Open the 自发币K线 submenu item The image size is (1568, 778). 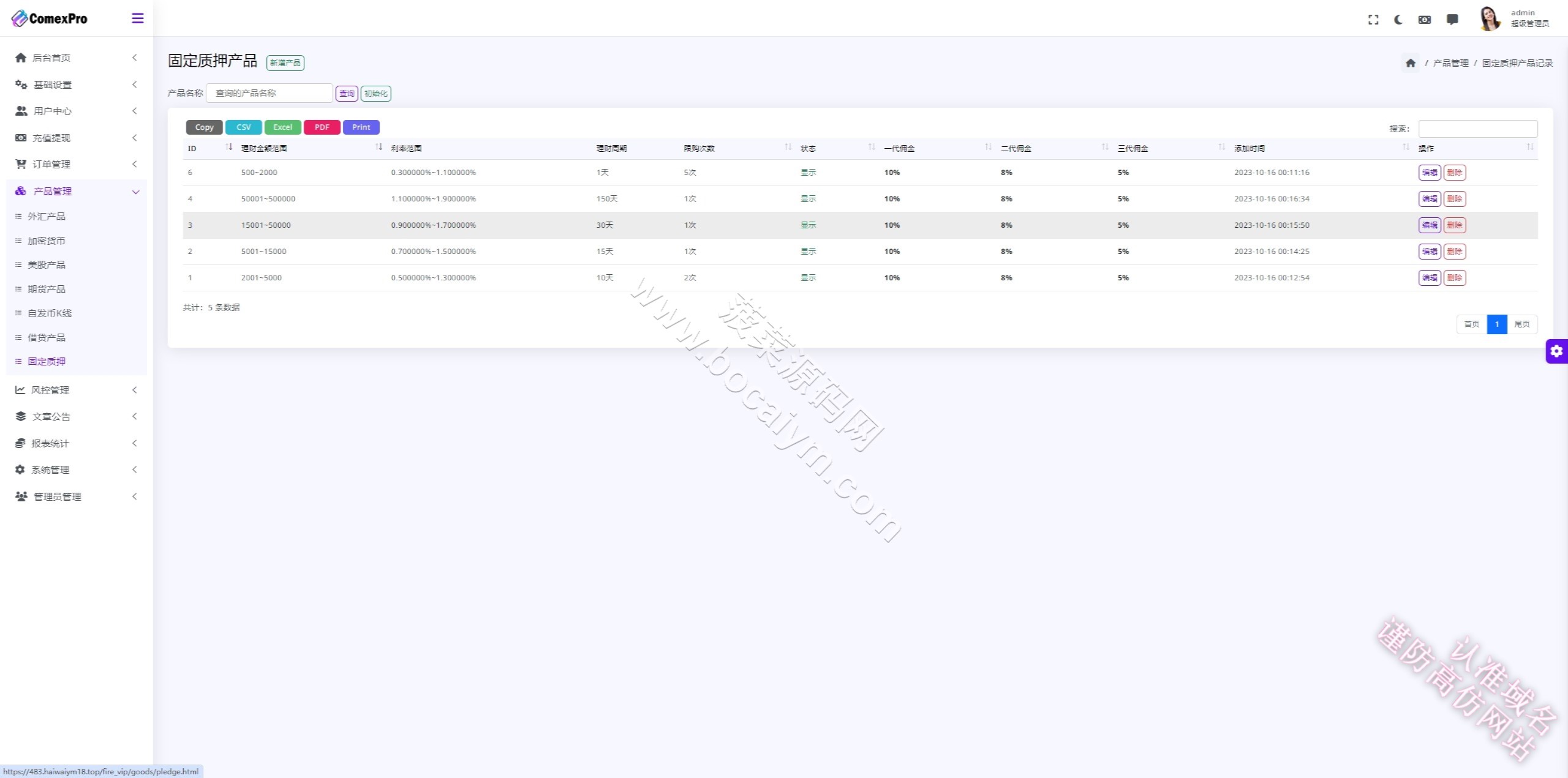pos(50,313)
